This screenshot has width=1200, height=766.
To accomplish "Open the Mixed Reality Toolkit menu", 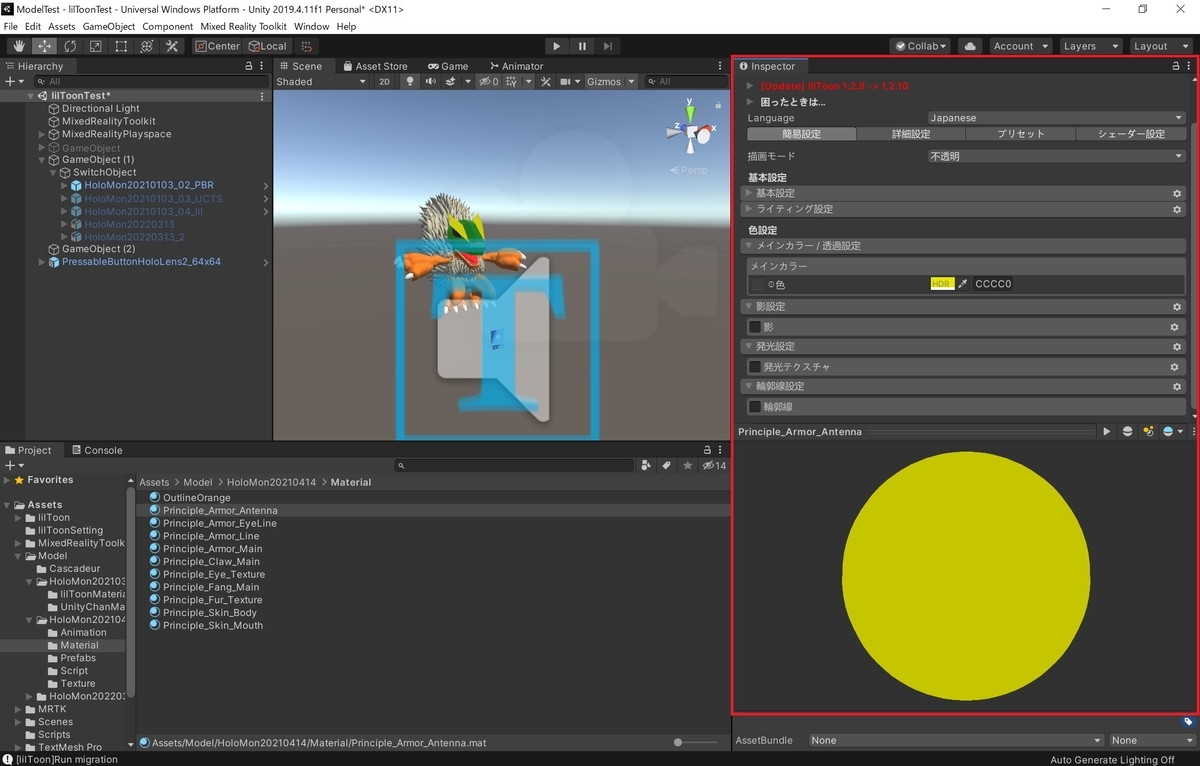I will tap(245, 26).
